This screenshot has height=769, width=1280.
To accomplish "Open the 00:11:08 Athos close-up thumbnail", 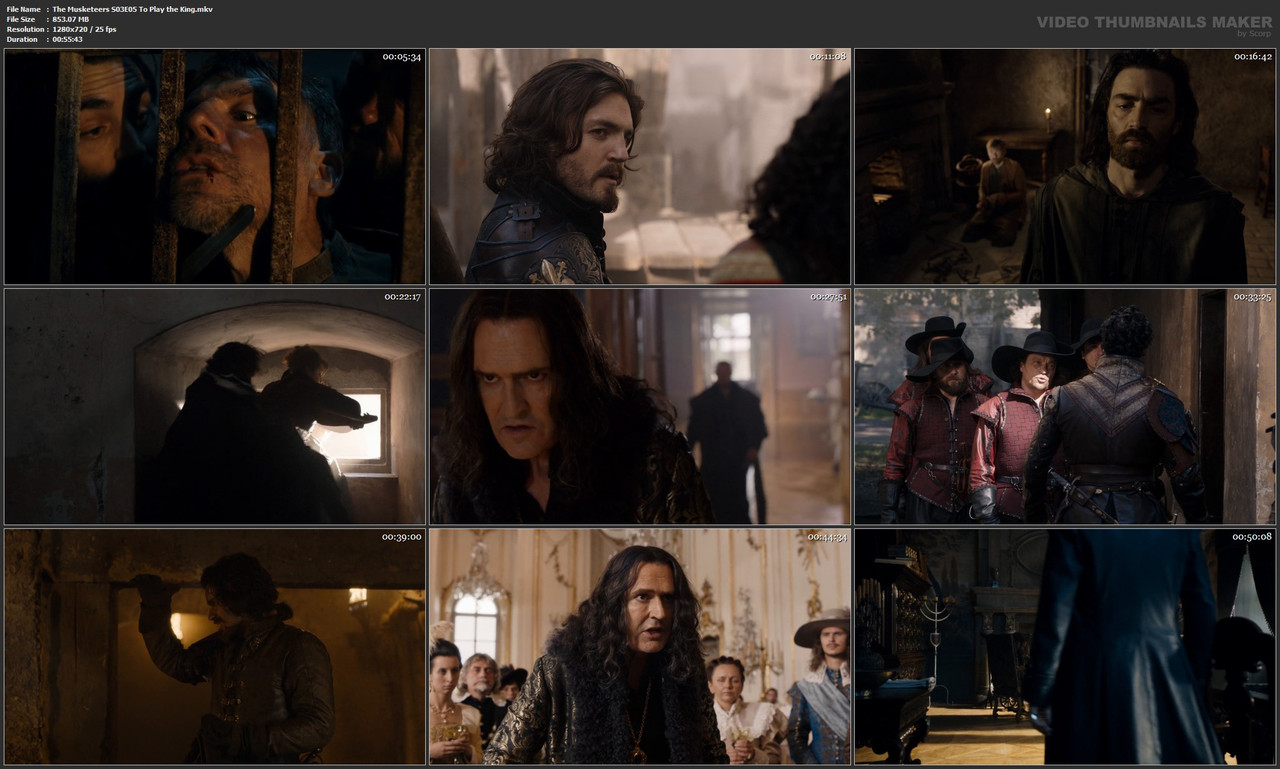I will pyautogui.click(x=640, y=165).
